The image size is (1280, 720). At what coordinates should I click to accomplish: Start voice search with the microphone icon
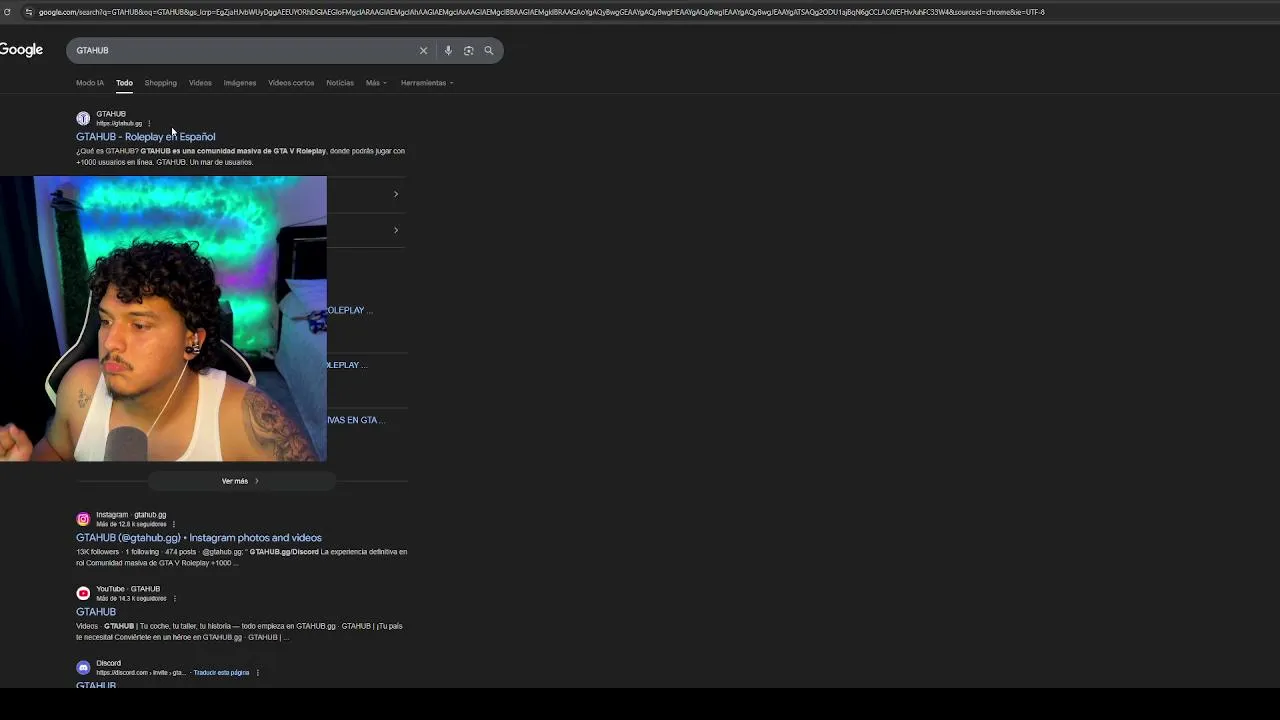[x=448, y=50]
